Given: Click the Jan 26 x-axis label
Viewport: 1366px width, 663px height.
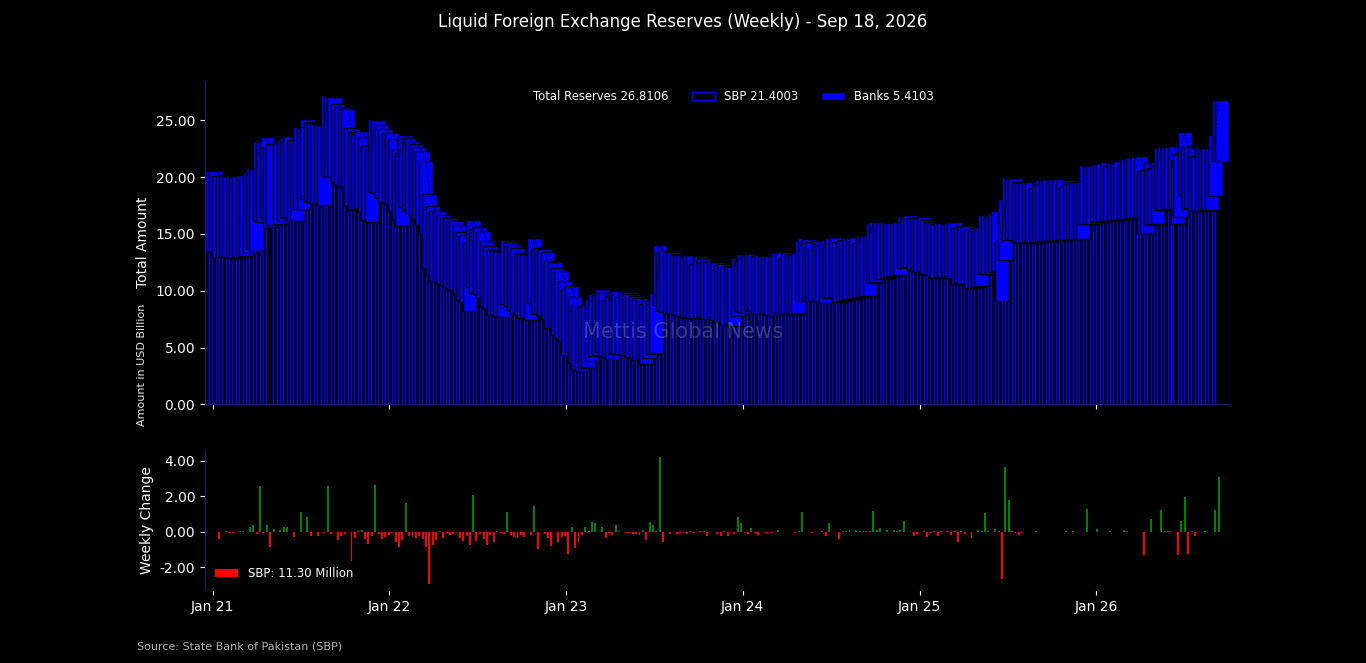Looking at the screenshot, I should coord(1096,606).
